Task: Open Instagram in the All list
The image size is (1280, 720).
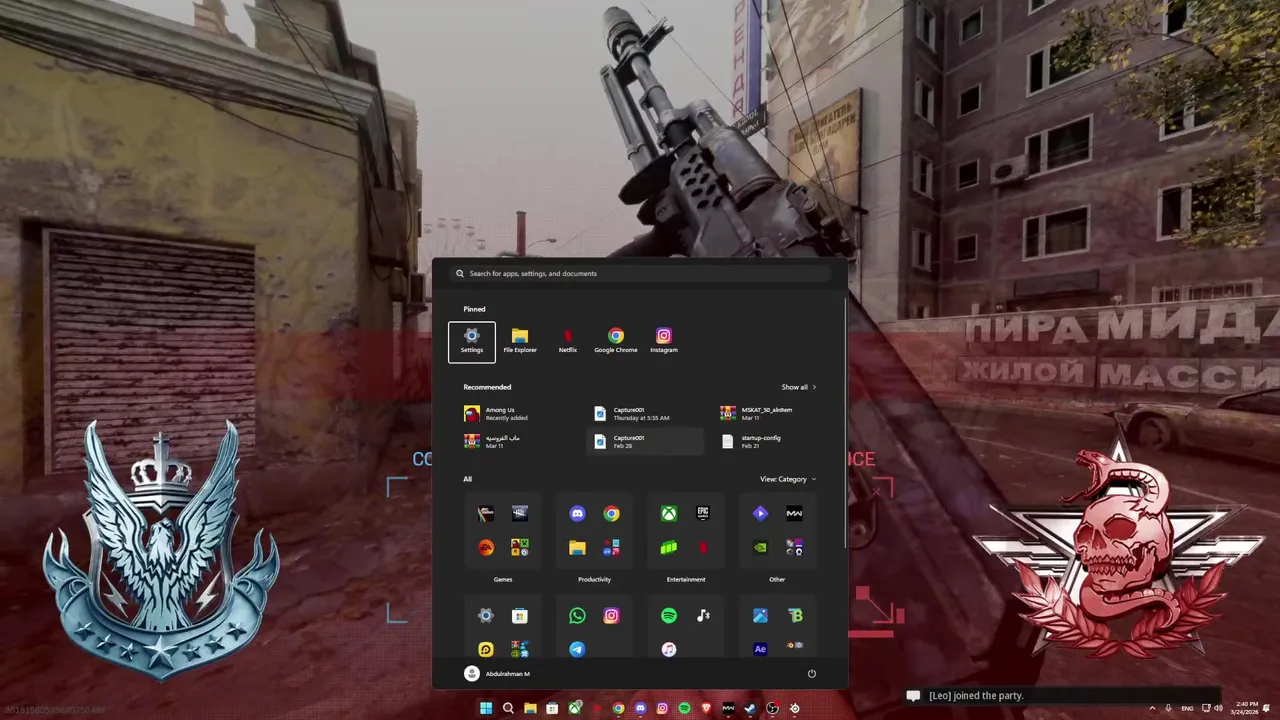Action: click(x=611, y=616)
